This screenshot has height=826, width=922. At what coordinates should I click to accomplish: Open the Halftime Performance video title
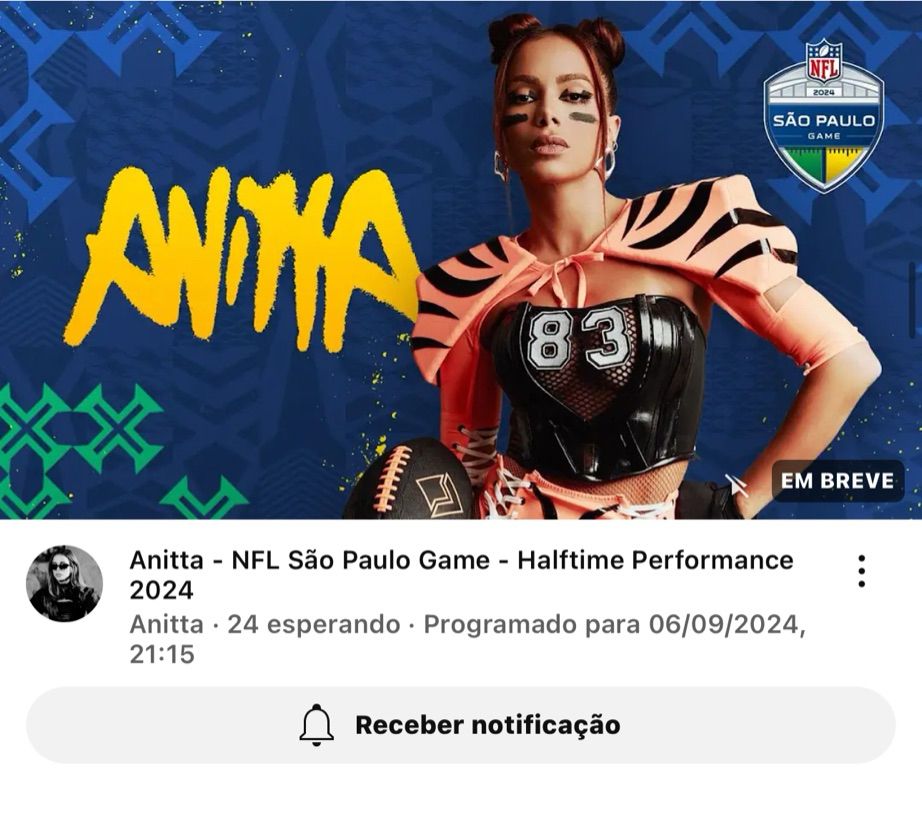461,575
